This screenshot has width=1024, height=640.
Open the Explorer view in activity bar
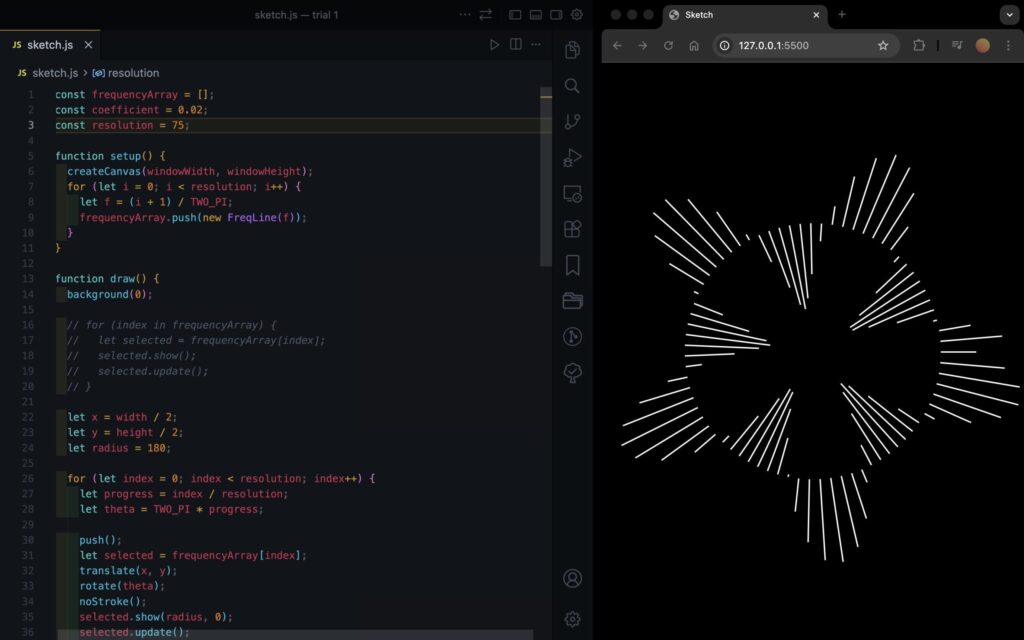pos(573,50)
